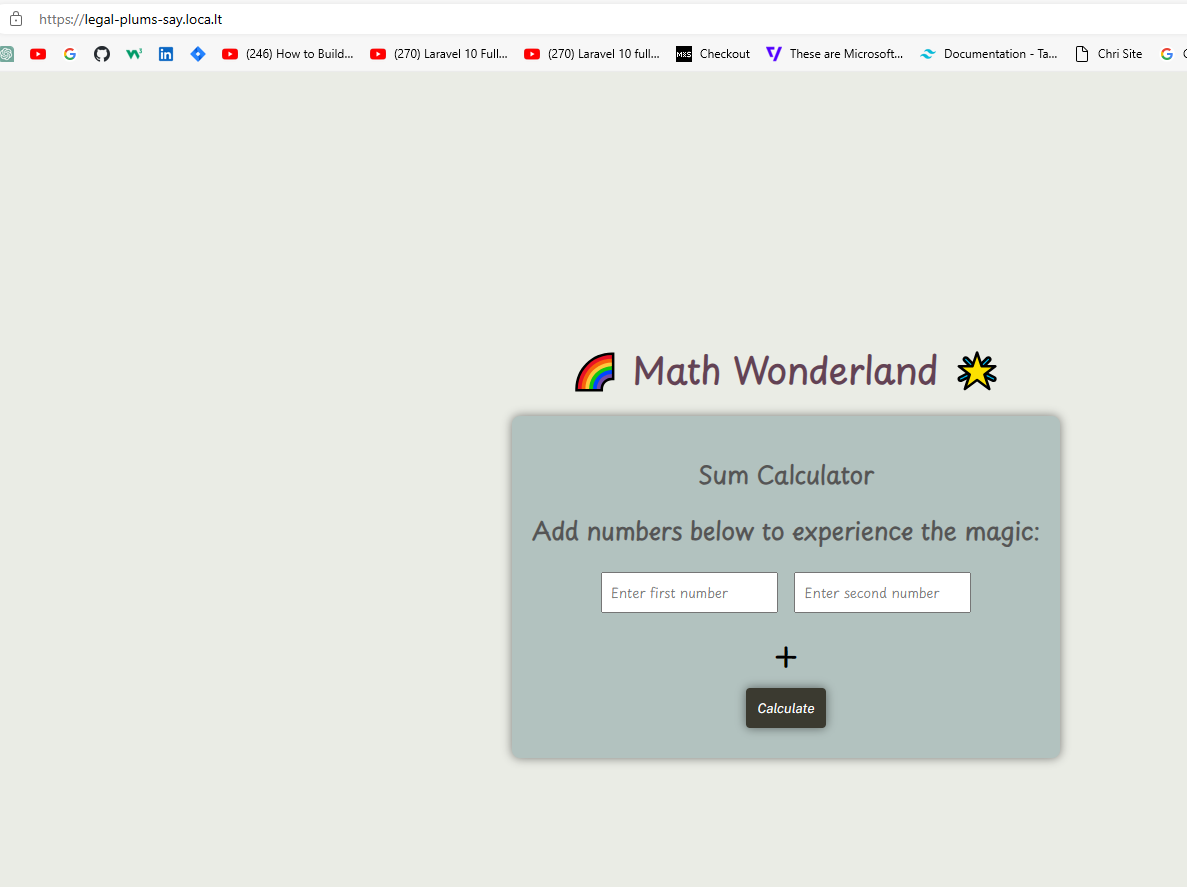Focus the 'Enter second number' field
The height and width of the screenshot is (887, 1187).
[882, 593]
